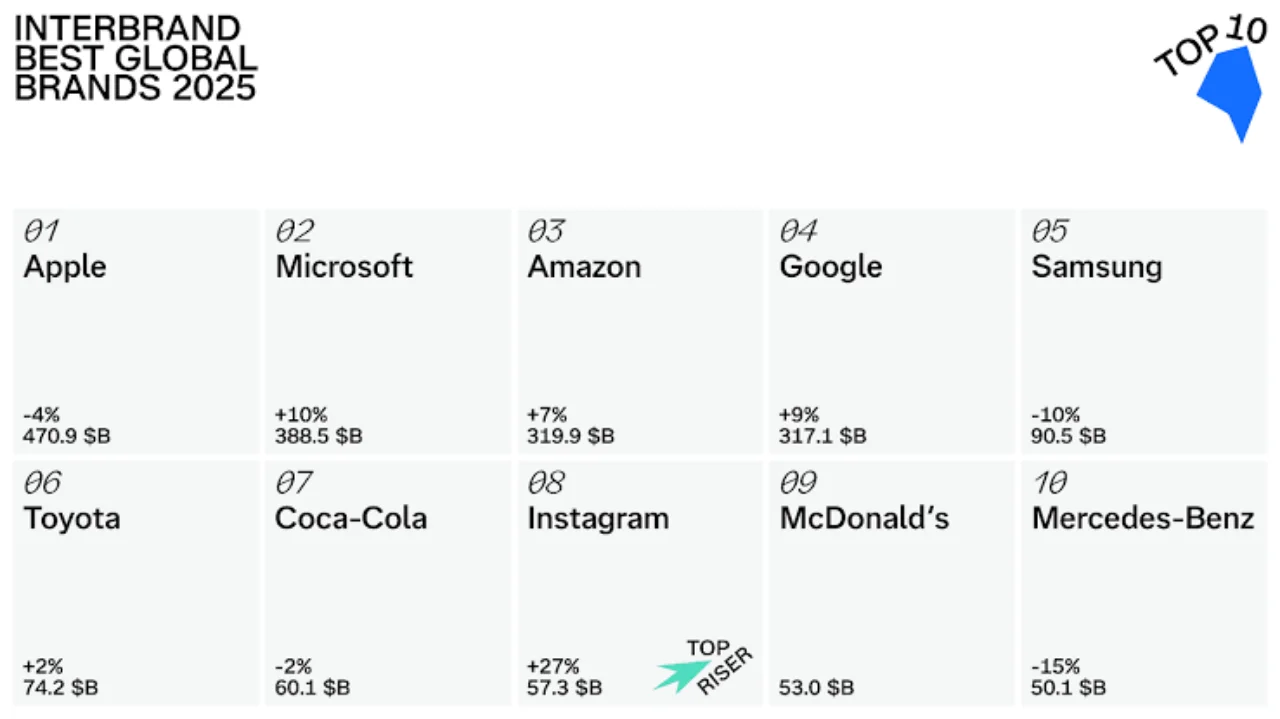Click rank number 10 on Mercedes-Benz card
Screen dimensions: 1280x719
click(1050, 484)
